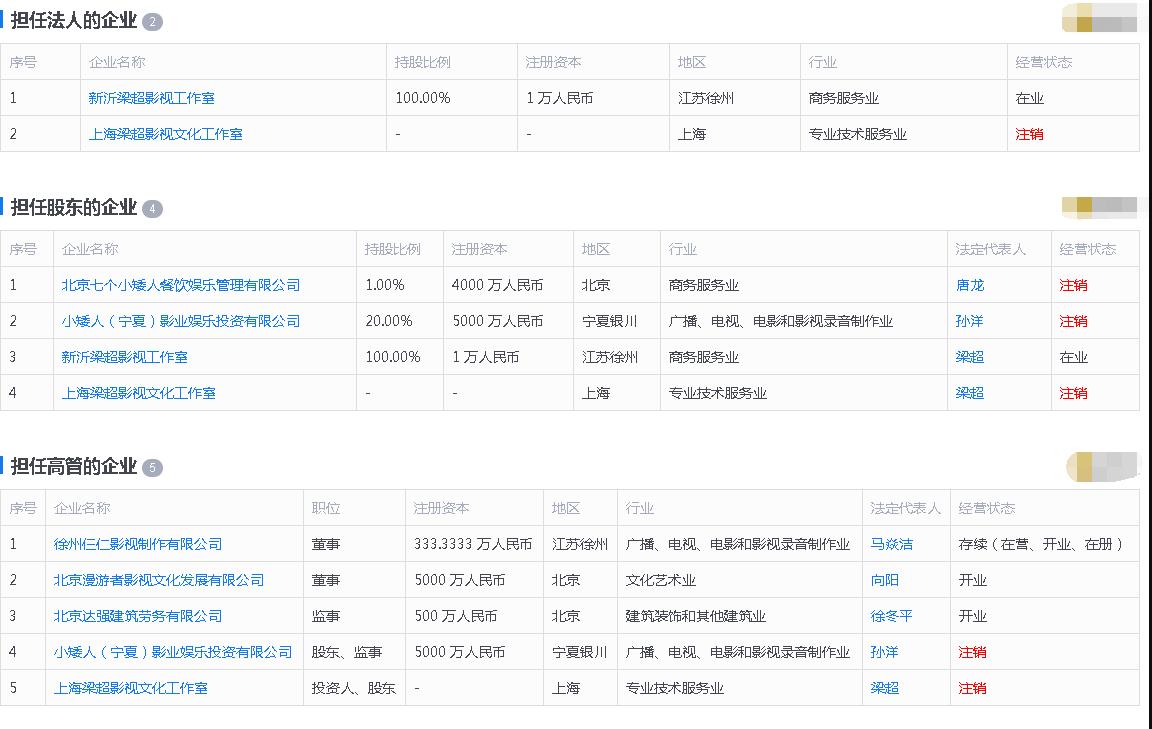Click the 北京七个小矮人餐饮娱乐管理有限公司 company link
This screenshot has width=1152, height=729.
[x=180, y=285]
